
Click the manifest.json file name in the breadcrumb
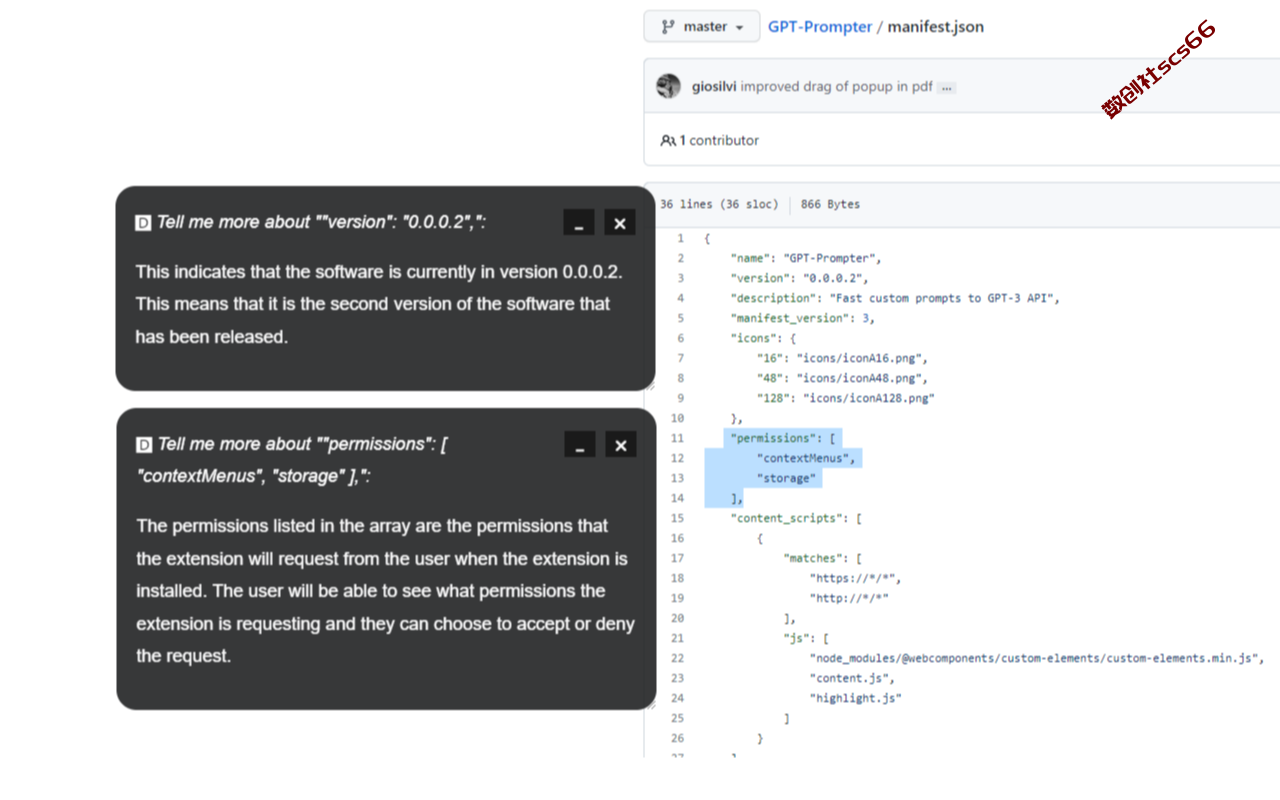936,27
